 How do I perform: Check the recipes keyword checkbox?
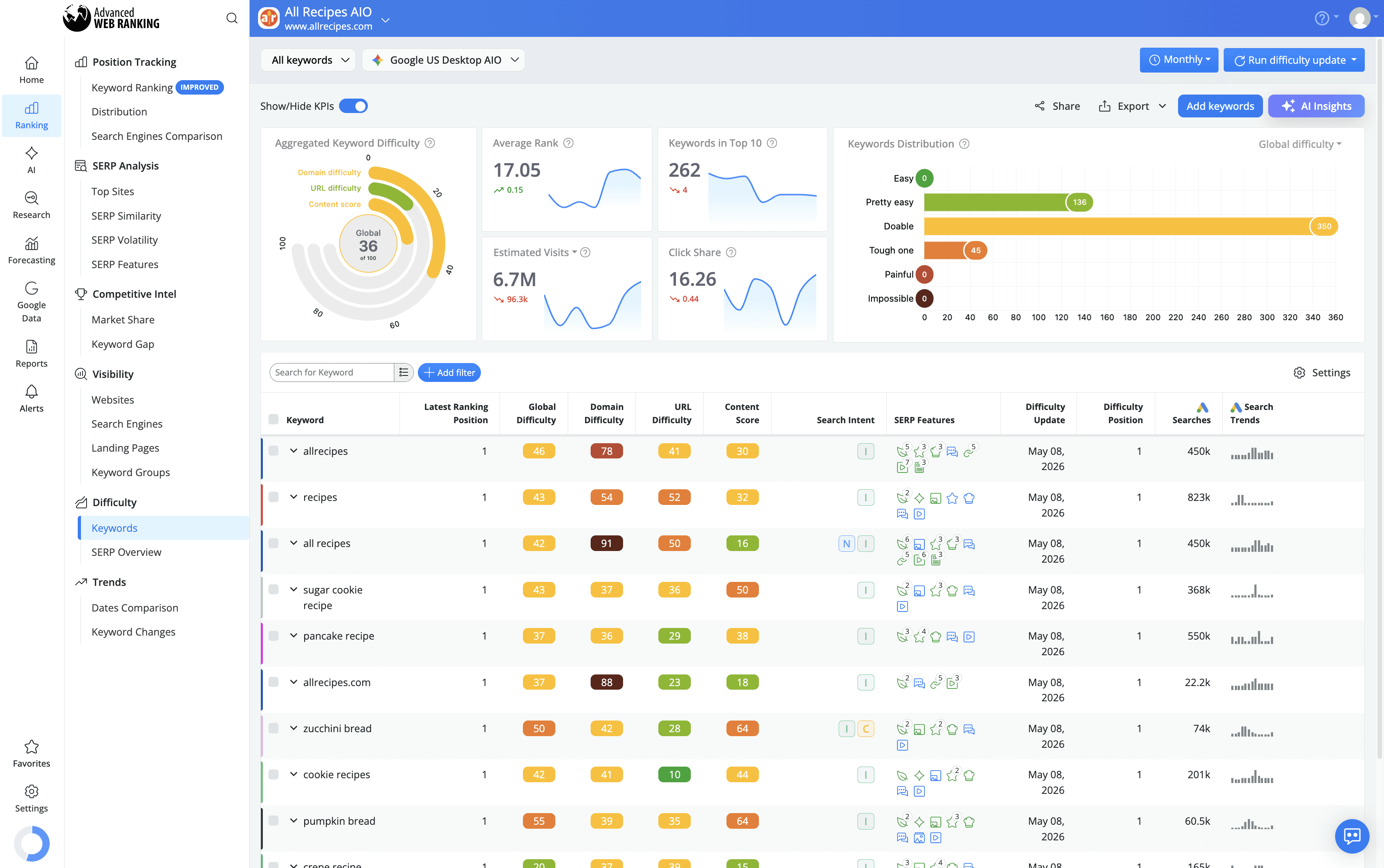coord(274,497)
